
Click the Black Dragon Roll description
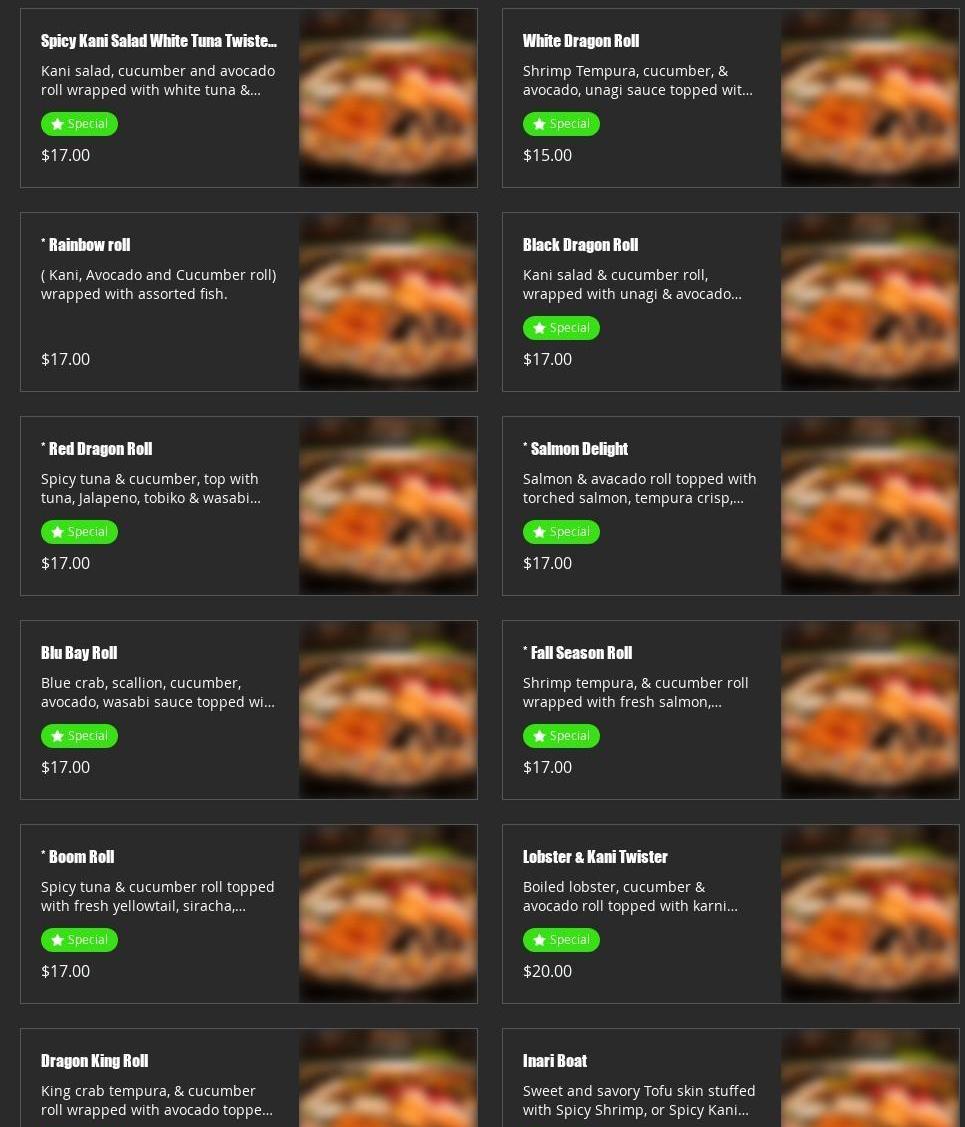click(632, 284)
